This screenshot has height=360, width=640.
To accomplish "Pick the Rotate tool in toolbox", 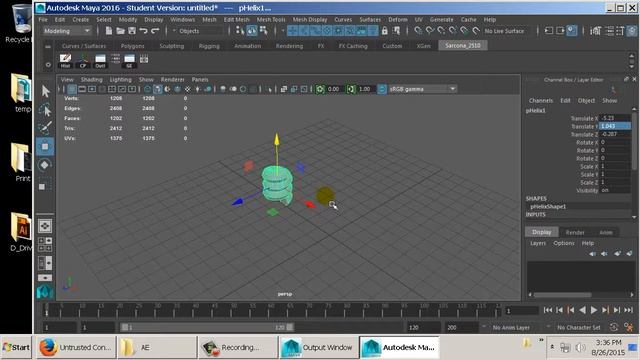I will 45,165.
